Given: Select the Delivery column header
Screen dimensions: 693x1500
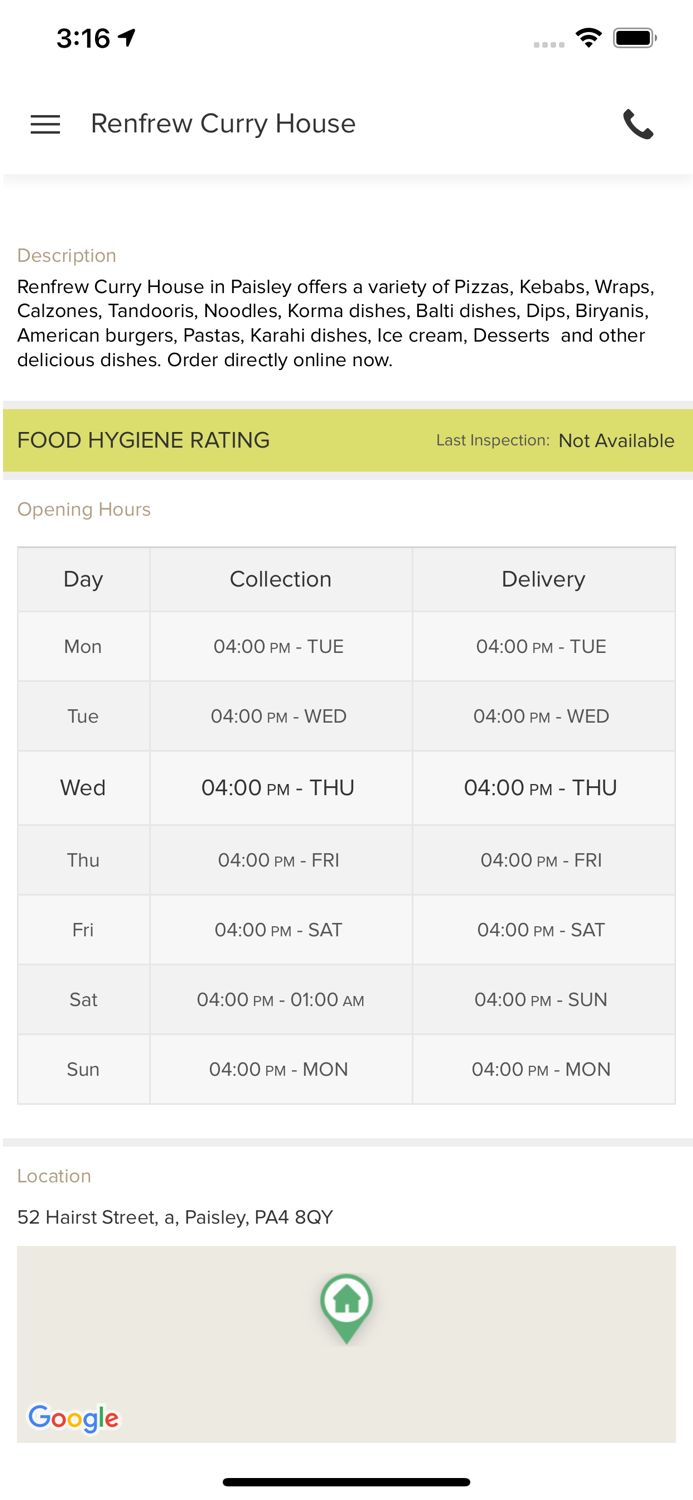Looking at the screenshot, I should click(x=543, y=579).
